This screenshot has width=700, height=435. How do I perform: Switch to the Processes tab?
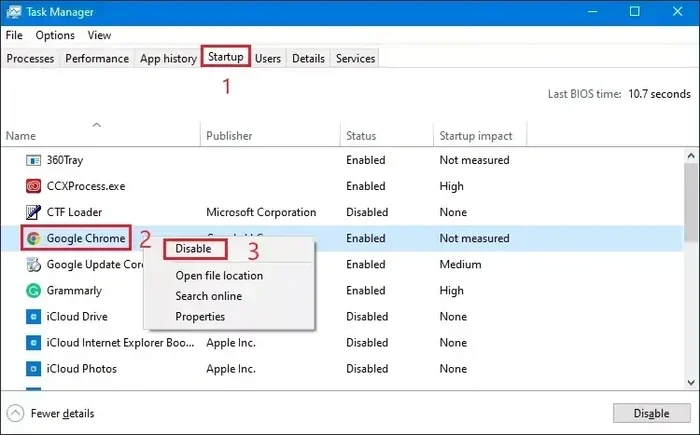point(30,59)
